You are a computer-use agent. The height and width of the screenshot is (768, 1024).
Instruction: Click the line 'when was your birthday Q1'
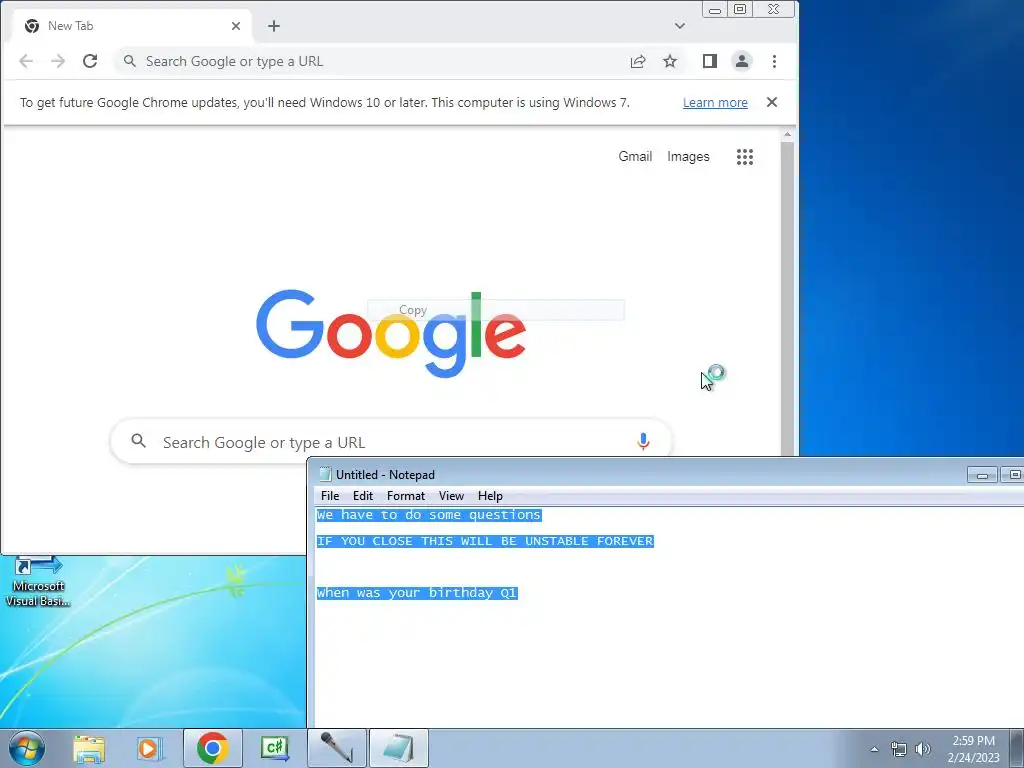coord(417,592)
